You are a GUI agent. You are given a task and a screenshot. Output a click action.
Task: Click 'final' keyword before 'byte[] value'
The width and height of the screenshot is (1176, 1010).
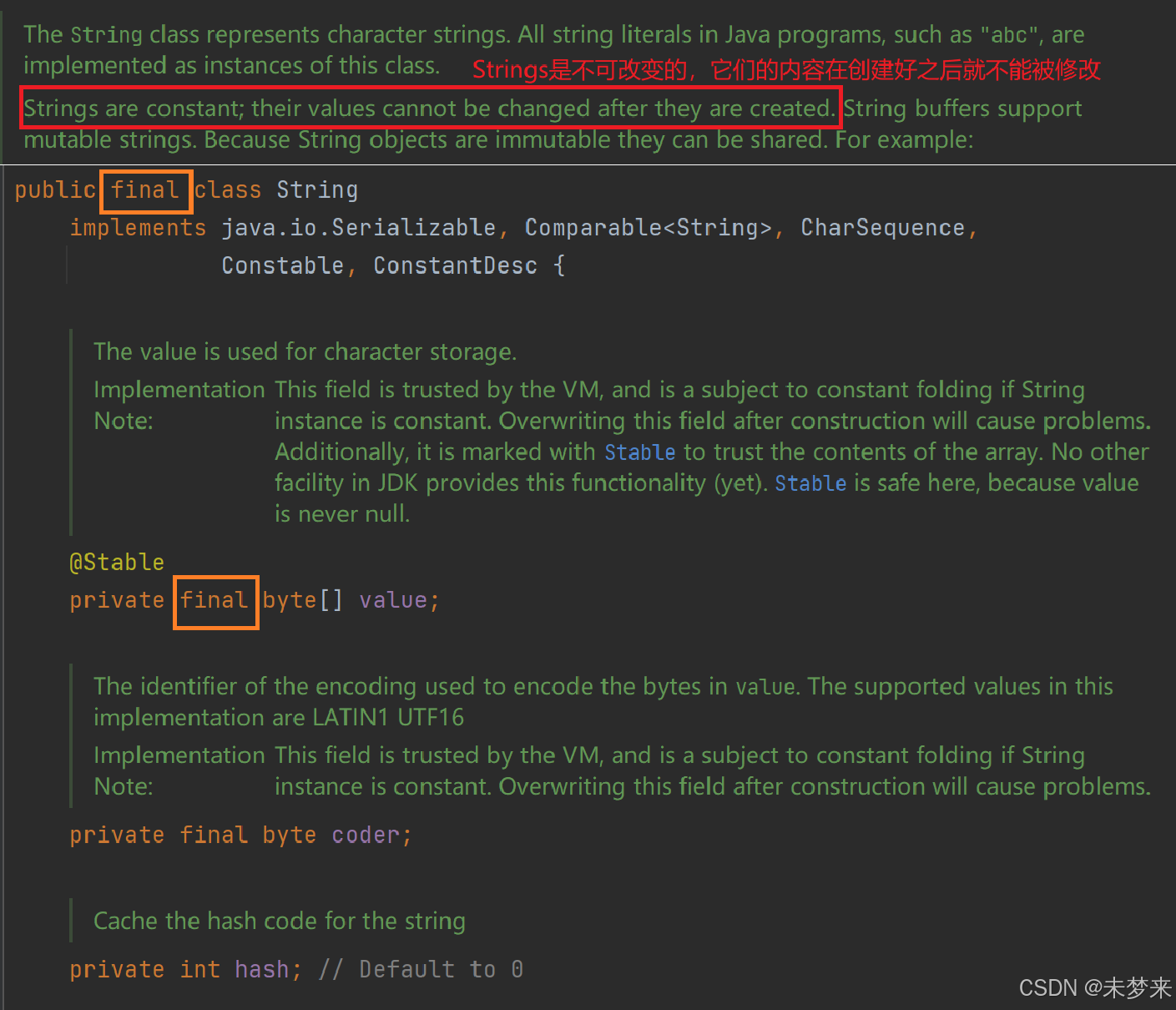pyautogui.click(x=215, y=600)
